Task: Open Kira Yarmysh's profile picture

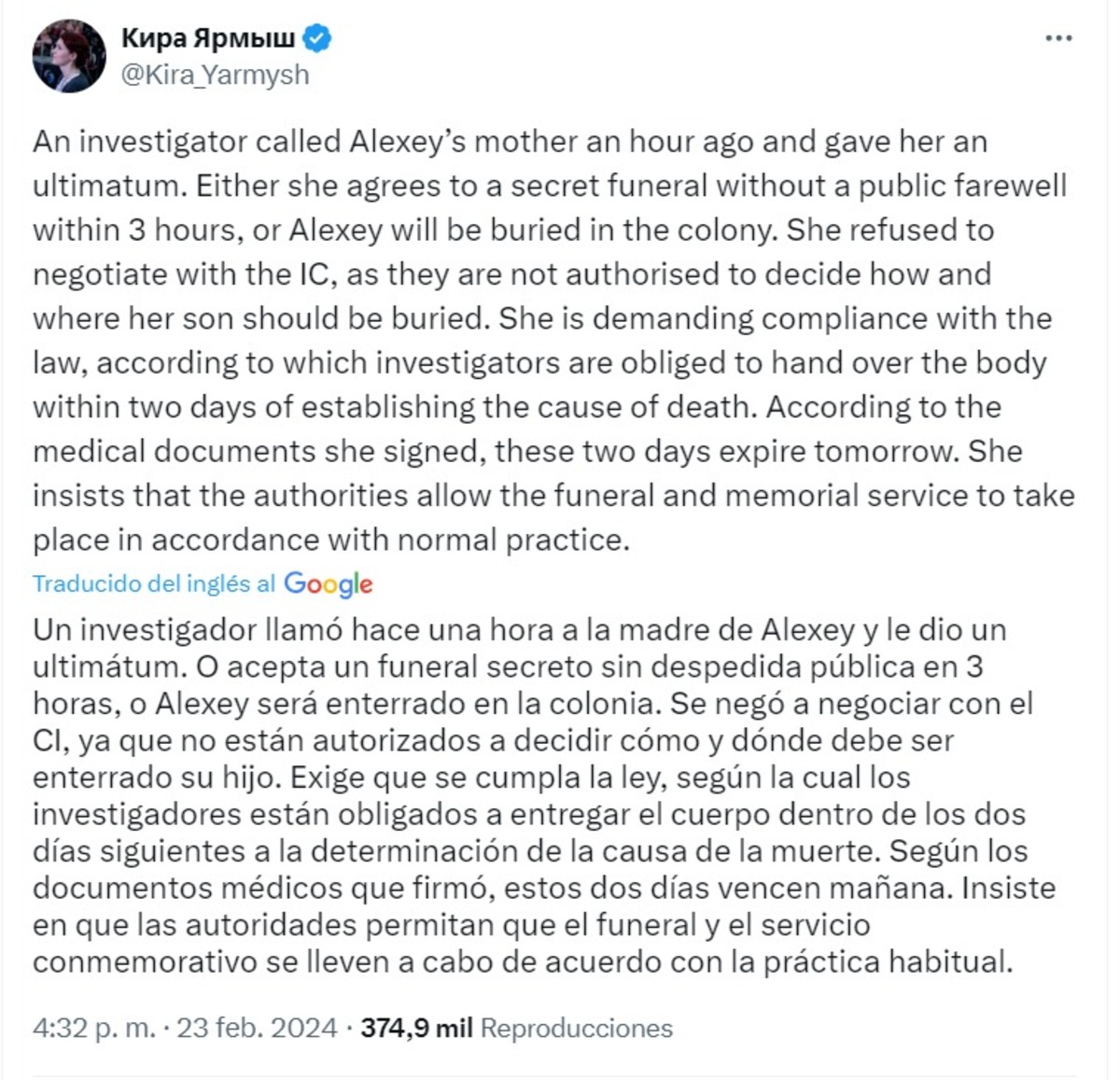Action: (x=70, y=56)
